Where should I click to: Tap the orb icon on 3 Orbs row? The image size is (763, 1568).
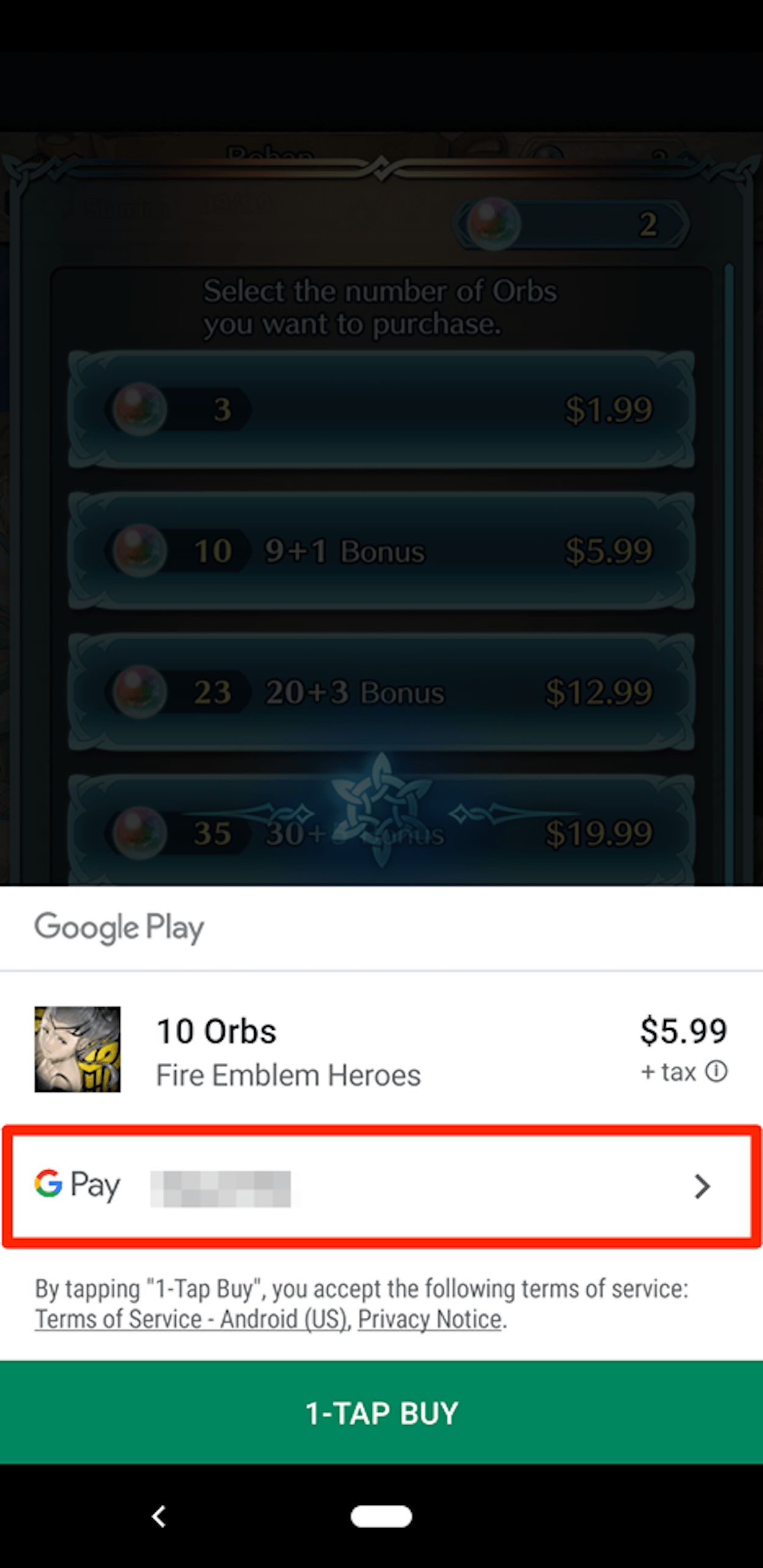click(140, 409)
